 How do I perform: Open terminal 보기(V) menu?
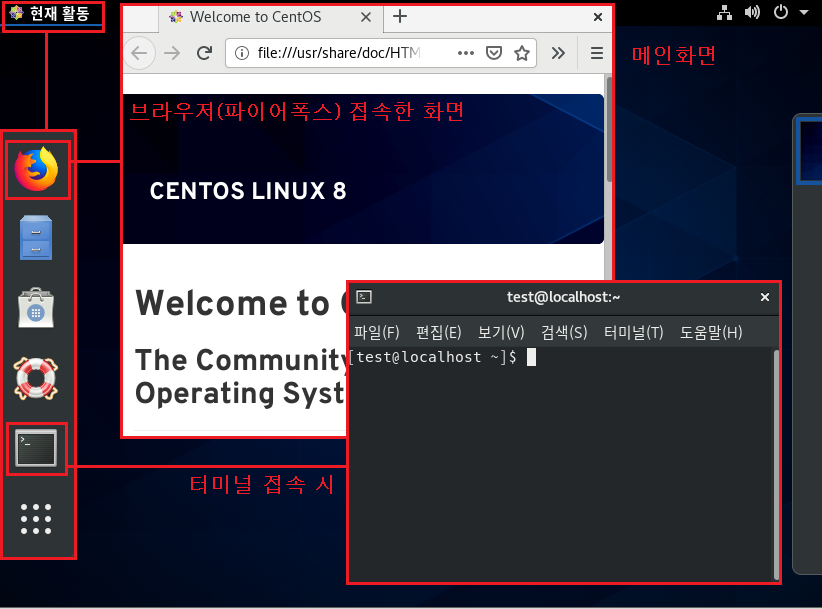pyautogui.click(x=501, y=332)
